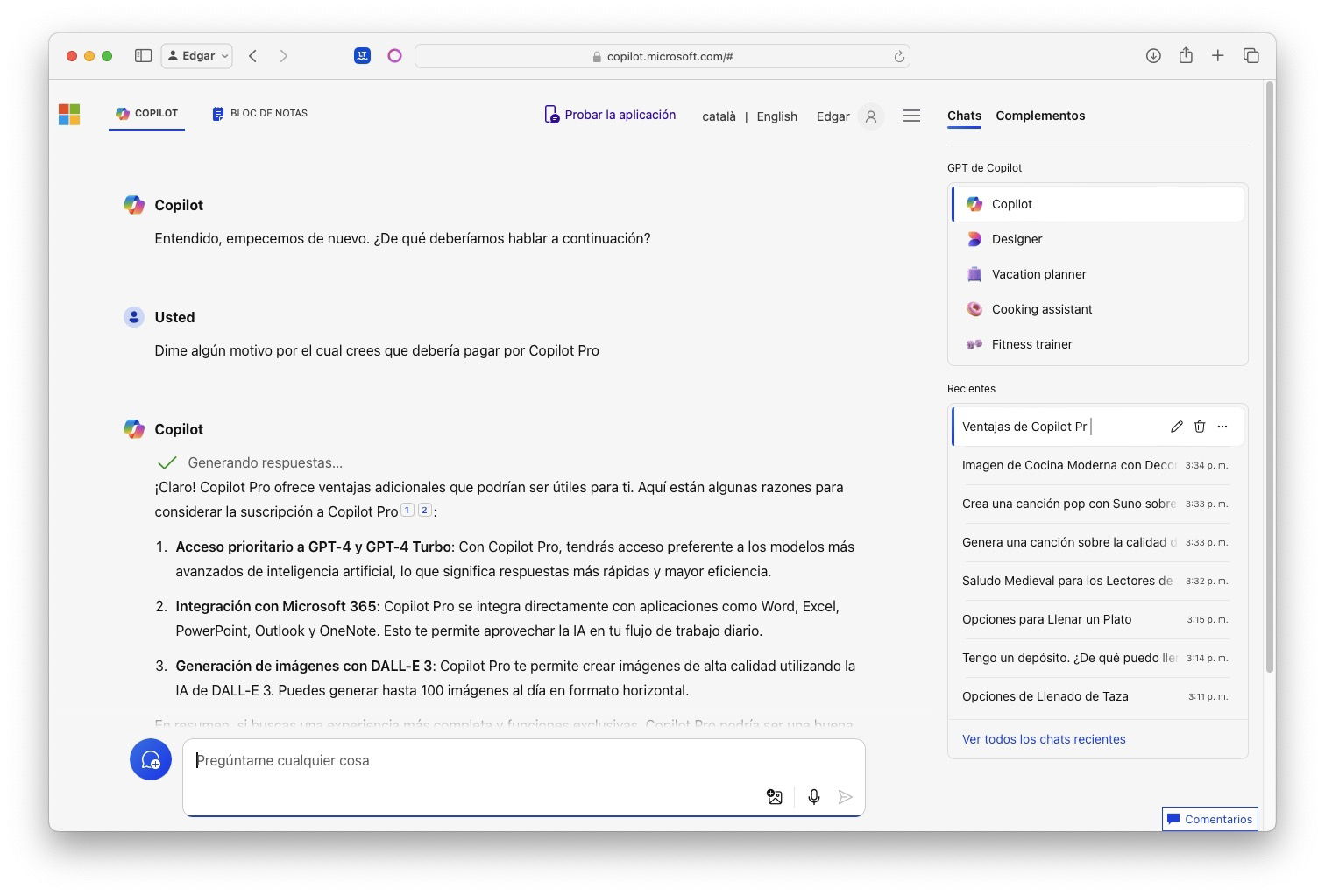Open the Complementos tab
The width and height of the screenshot is (1325, 896).
point(1040,116)
